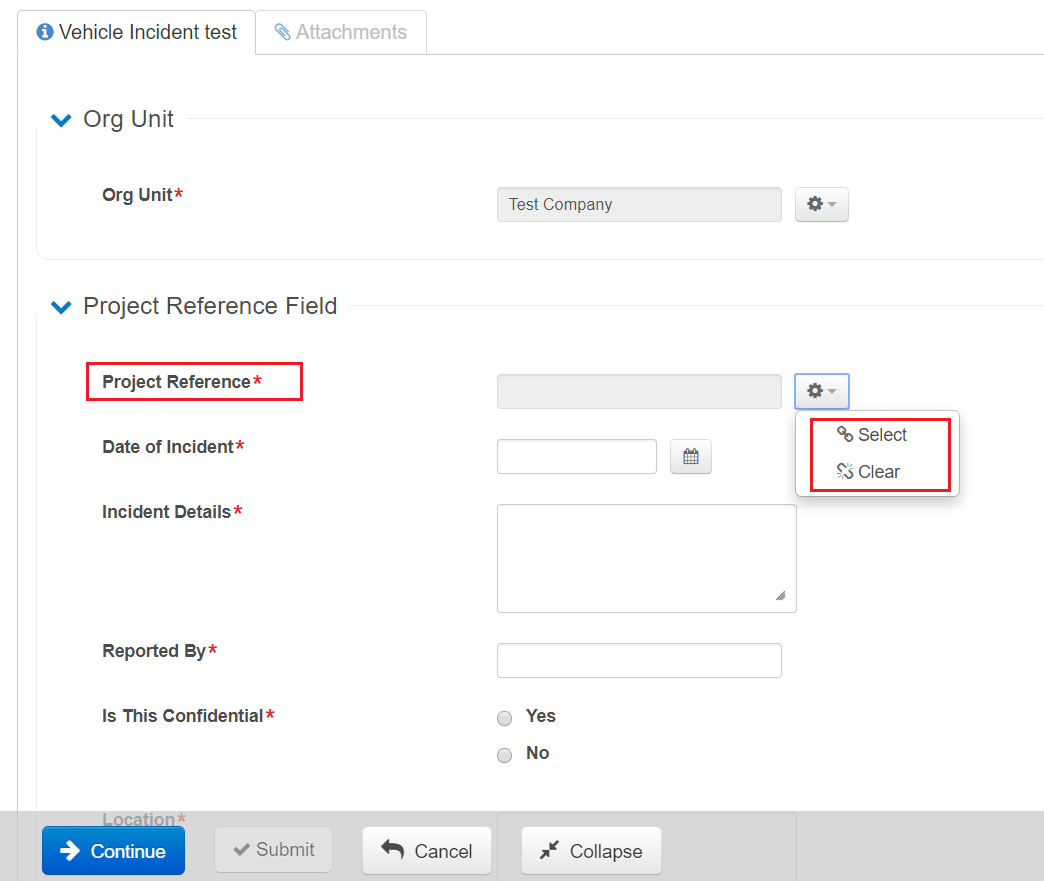Click inside the Incident Details text area
The image size is (1044, 881).
point(646,558)
